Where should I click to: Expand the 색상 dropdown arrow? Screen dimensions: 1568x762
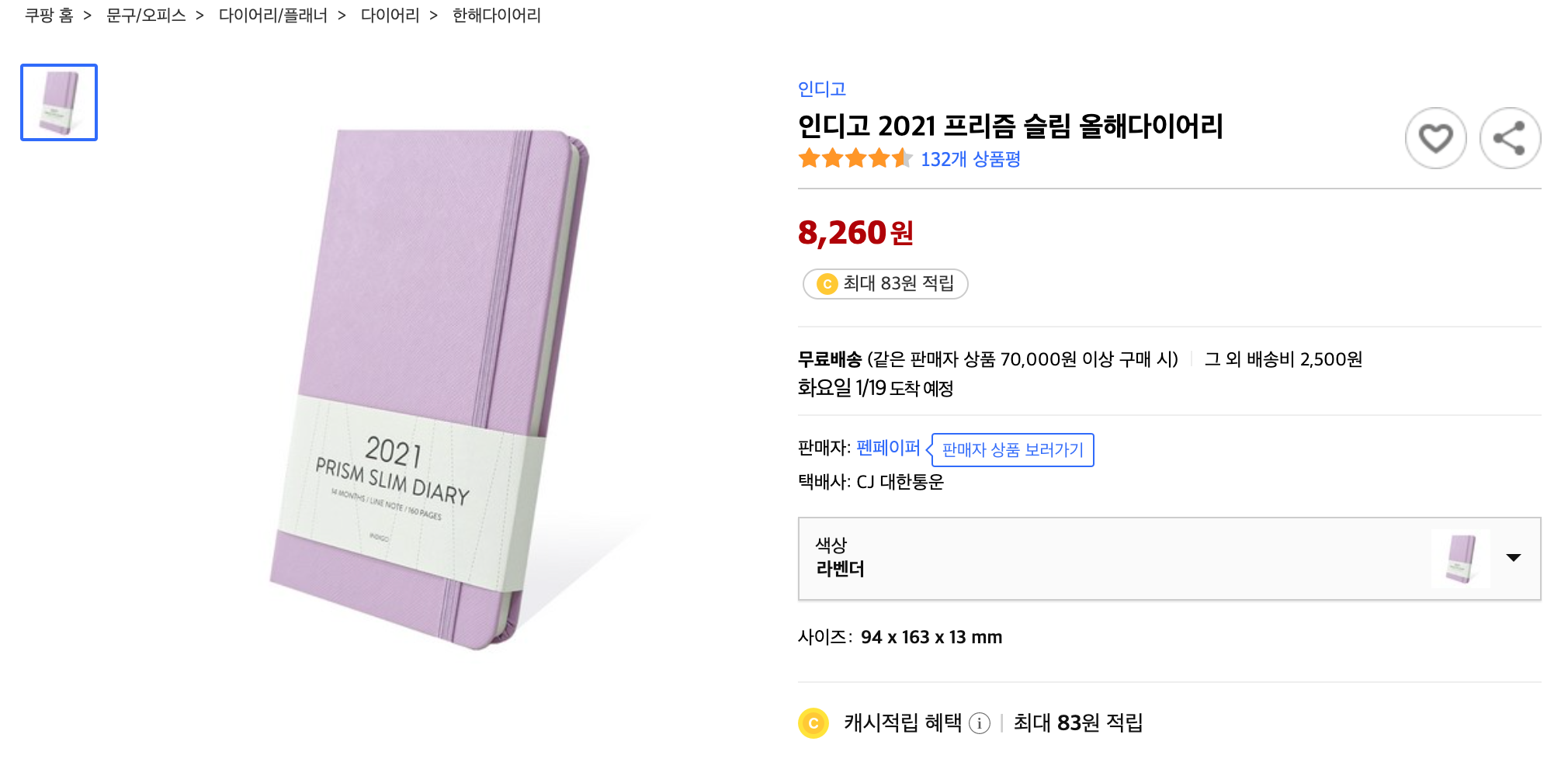[1513, 557]
